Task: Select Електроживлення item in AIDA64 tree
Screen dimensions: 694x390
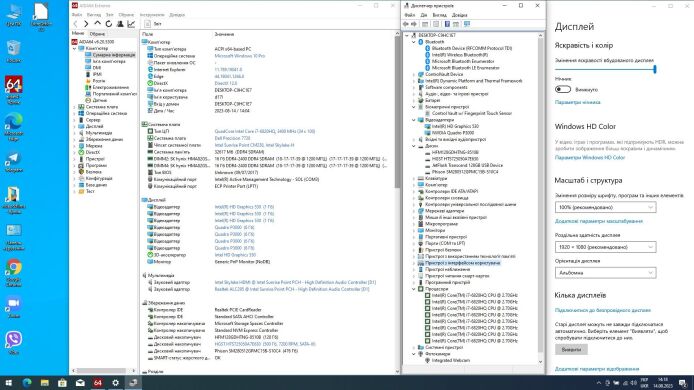Action: (111, 87)
